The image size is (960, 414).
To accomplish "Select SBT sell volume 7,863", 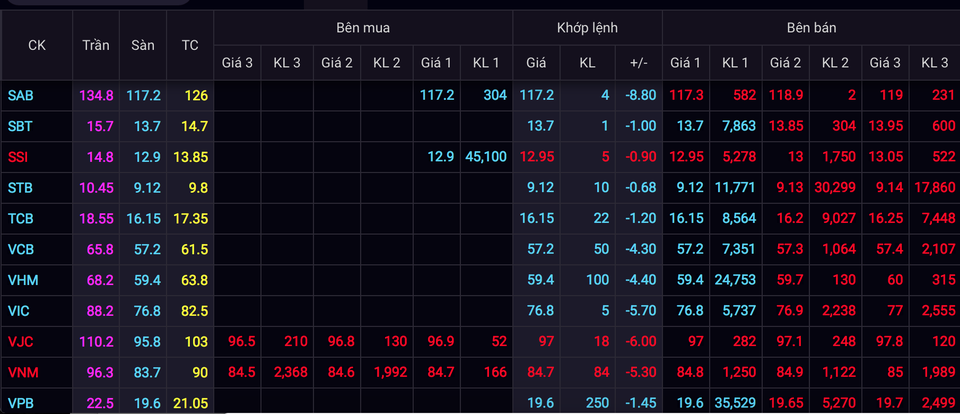I will coord(738,126).
